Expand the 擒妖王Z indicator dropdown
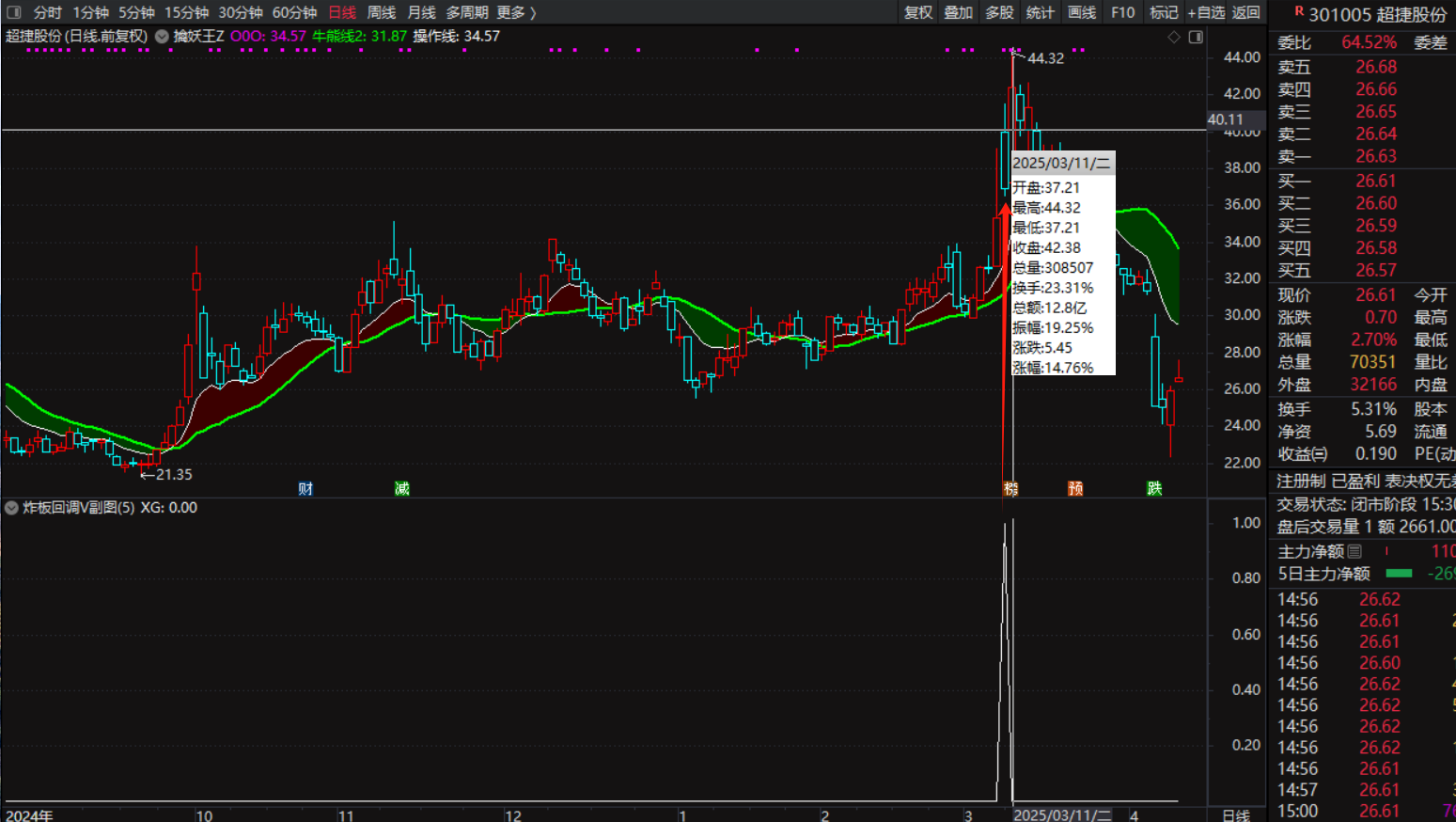 pyautogui.click(x=162, y=37)
